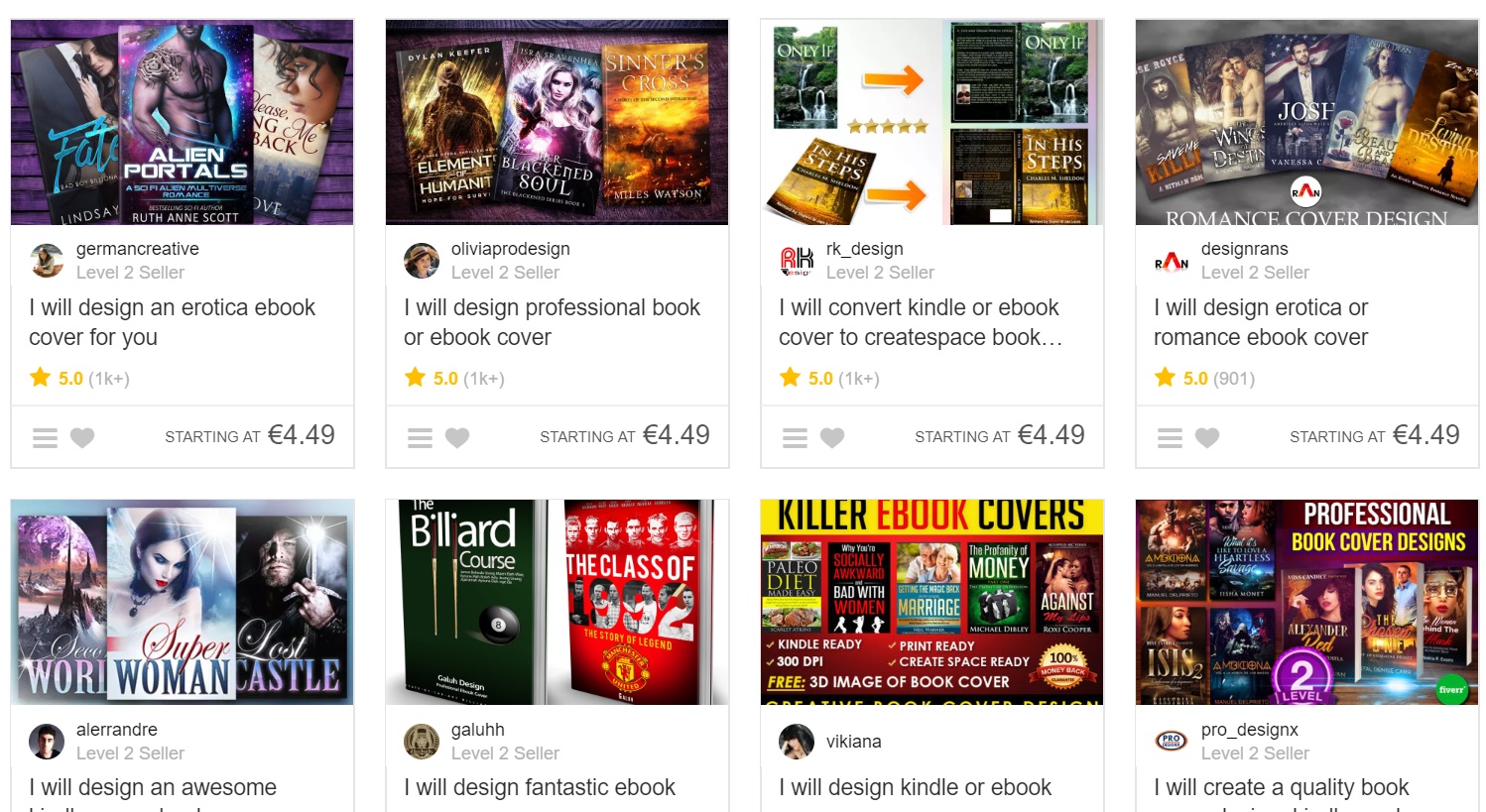The height and width of the screenshot is (812, 1486).
Task: Open the list menu on germancreative's gig
Action: 45,437
